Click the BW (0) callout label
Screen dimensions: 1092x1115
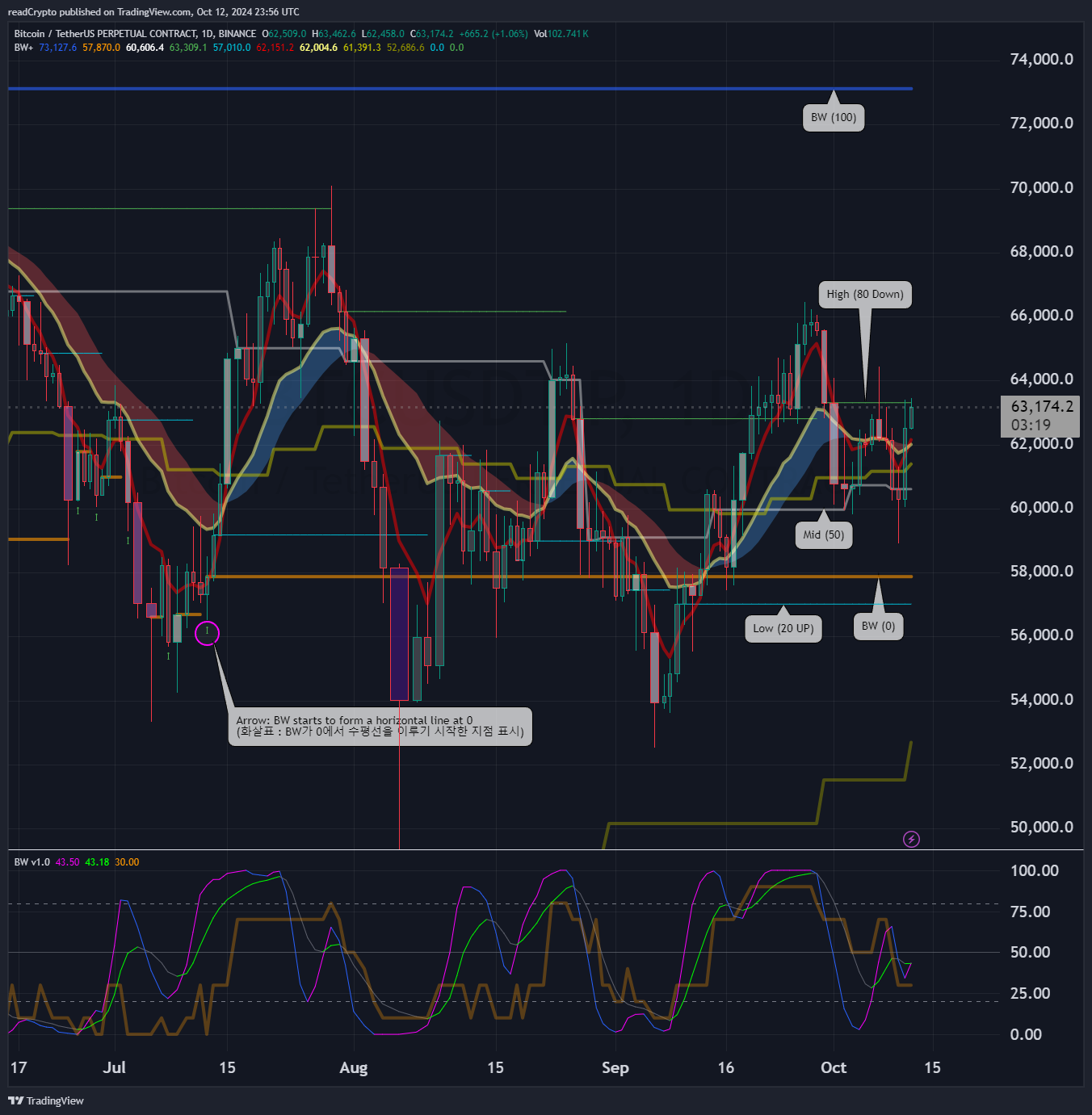tap(879, 627)
